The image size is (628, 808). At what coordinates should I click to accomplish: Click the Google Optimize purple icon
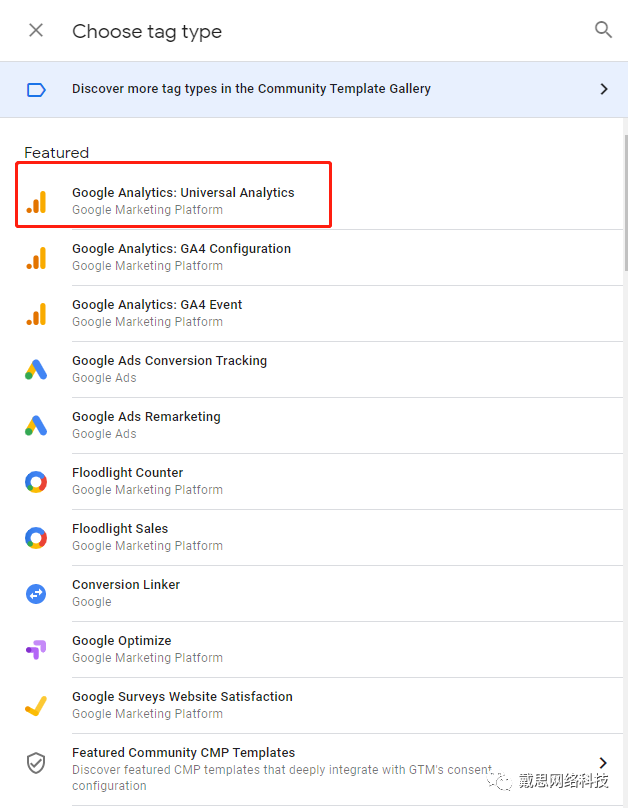coord(36,650)
